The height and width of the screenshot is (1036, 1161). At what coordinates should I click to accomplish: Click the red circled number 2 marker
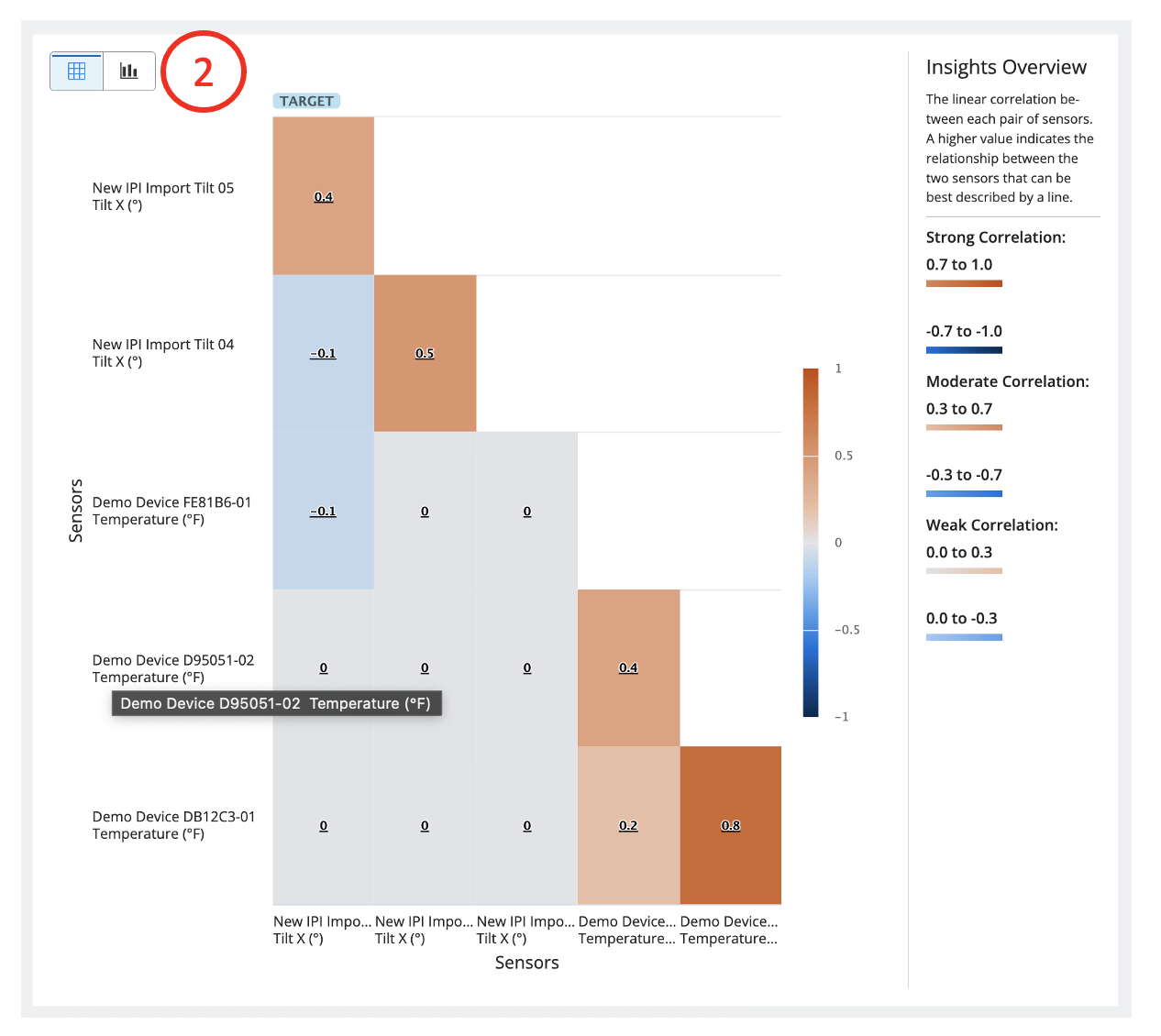coord(204,72)
